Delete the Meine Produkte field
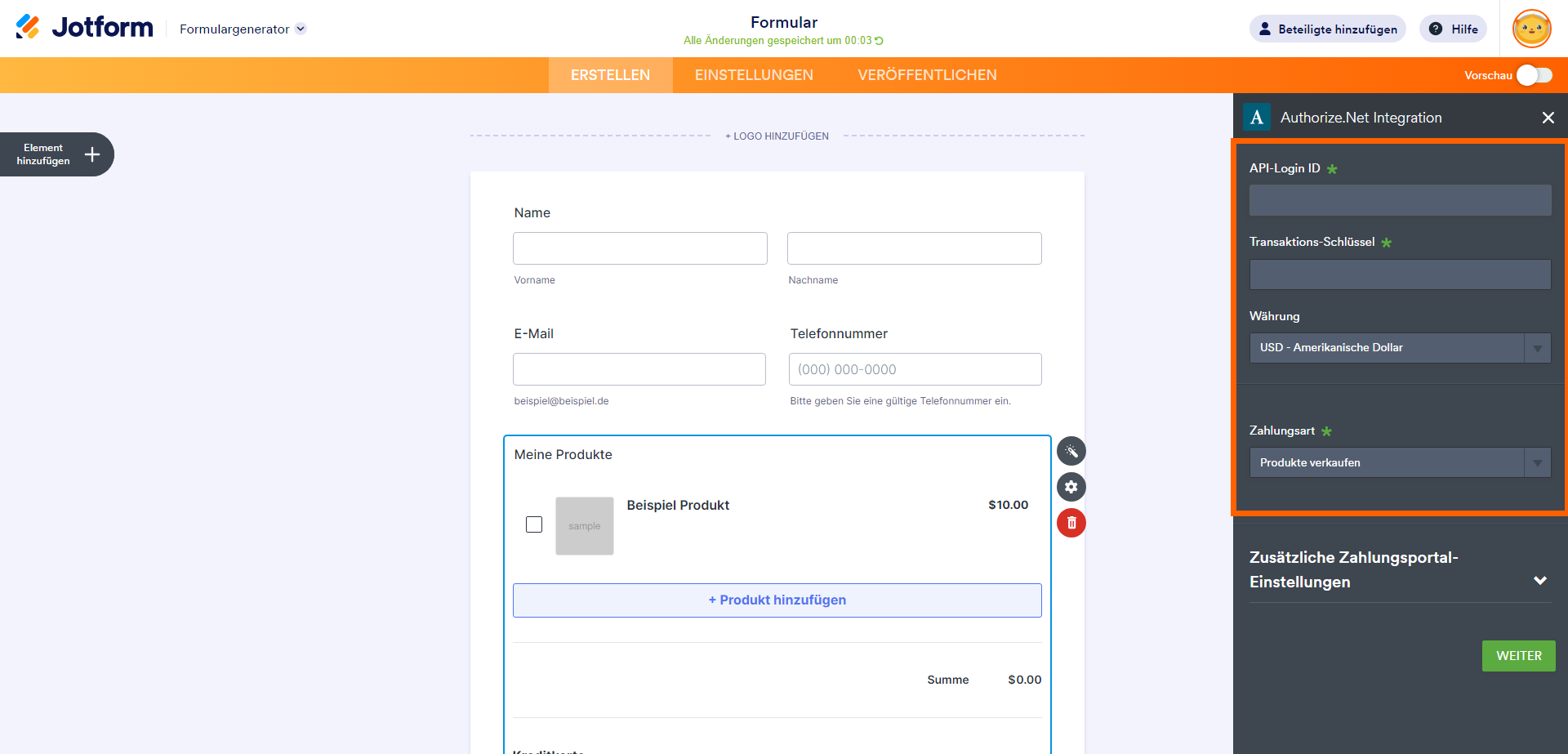Image resolution: width=1568 pixels, height=754 pixels. (x=1071, y=523)
